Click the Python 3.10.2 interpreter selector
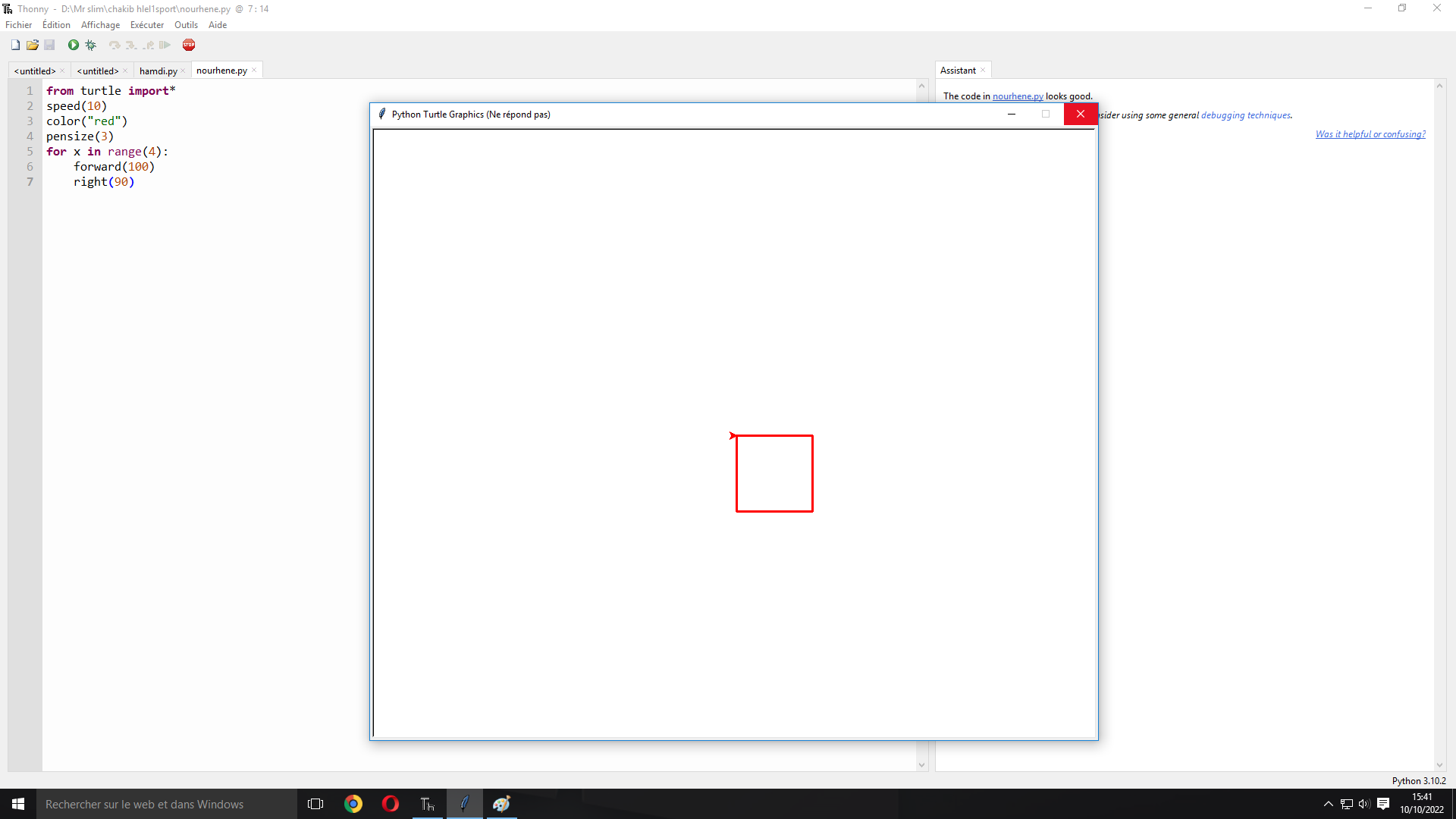1456x819 pixels. tap(1418, 780)
